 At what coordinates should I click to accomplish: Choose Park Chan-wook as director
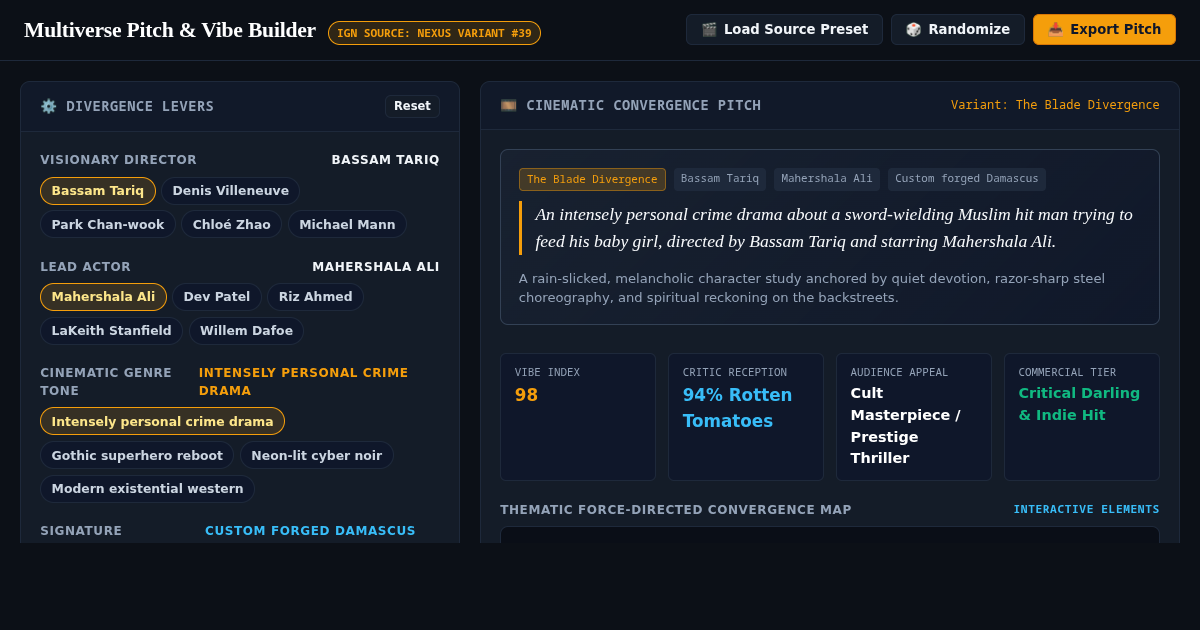coord(108,224)
